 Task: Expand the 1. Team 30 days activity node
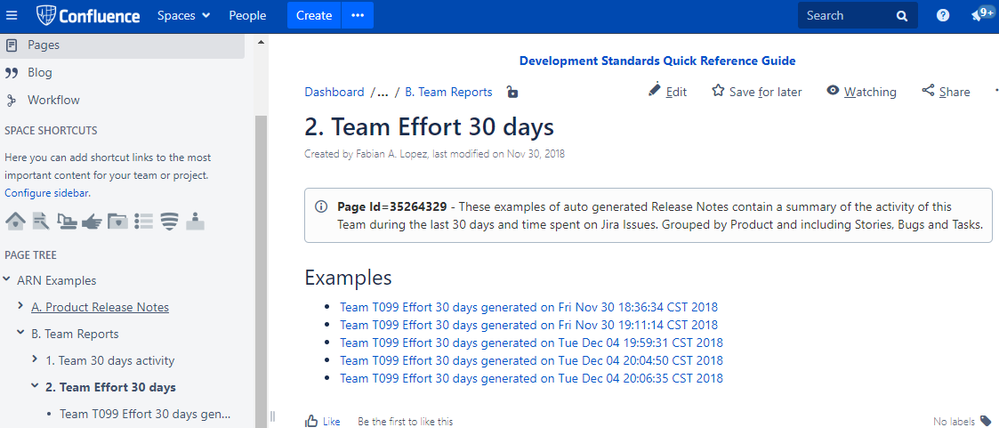click(34, 360)
